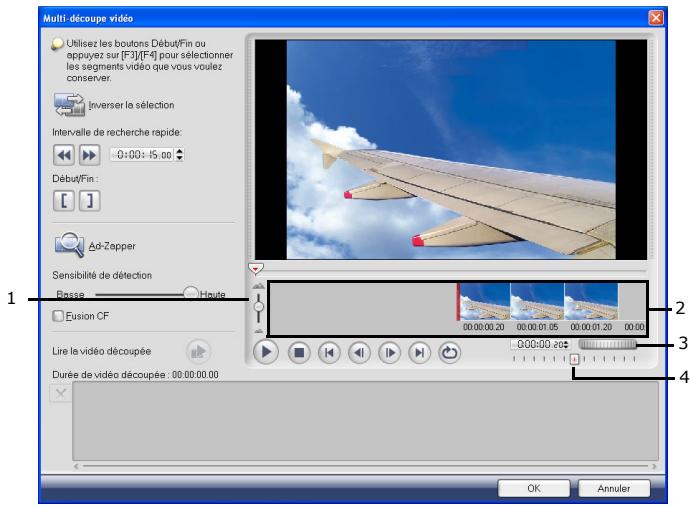693x507 pixels.
Task: Stop playback with the square Stop button
Action: click(x=299, y=352)
